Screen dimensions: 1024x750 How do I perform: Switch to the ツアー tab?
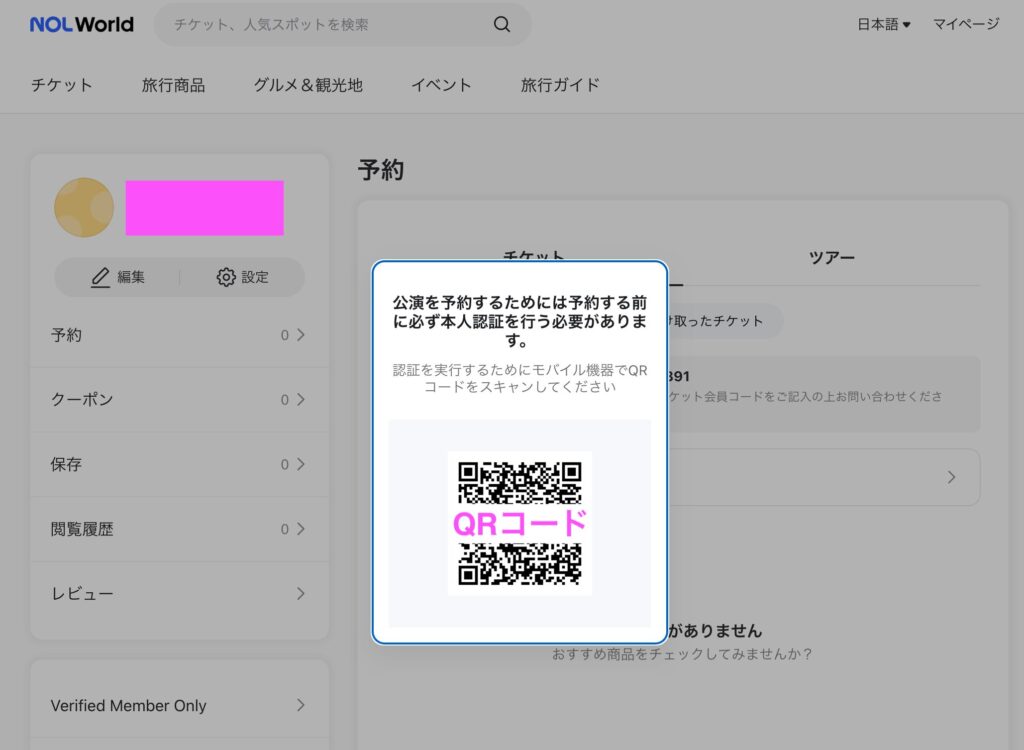pos(831,257)
